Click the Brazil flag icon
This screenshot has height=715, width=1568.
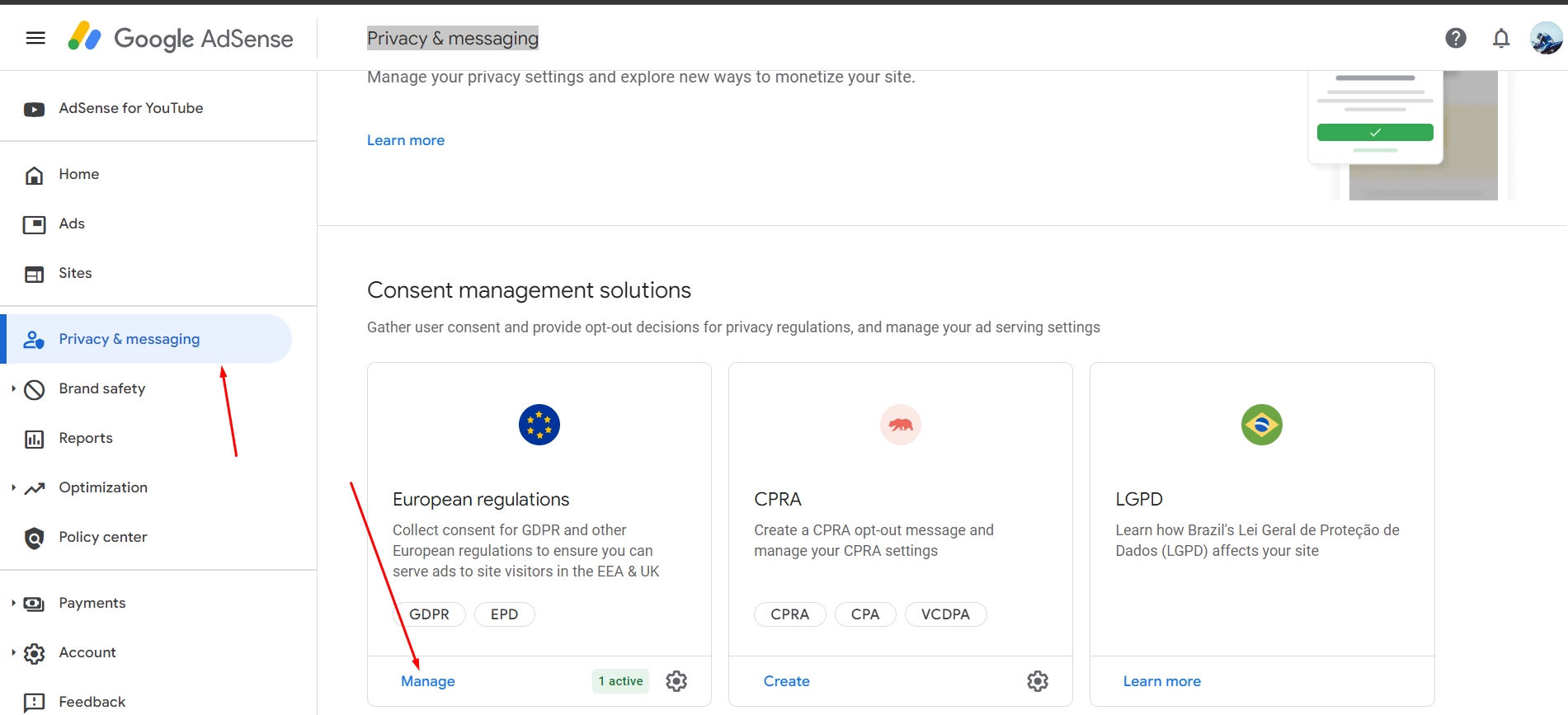pyautogui.click(x=1261, y=425)
